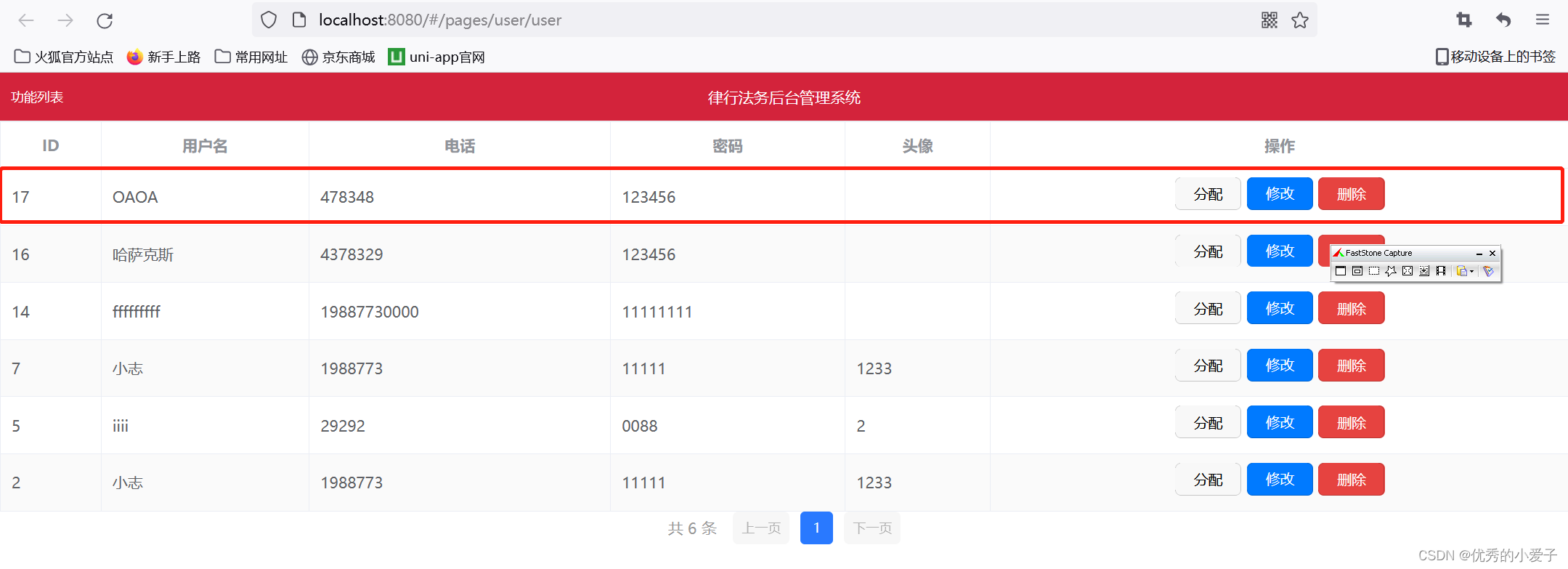Click 修改 for user OAOA
This screenshot has height=569, width=1568.
point(1280,194)
